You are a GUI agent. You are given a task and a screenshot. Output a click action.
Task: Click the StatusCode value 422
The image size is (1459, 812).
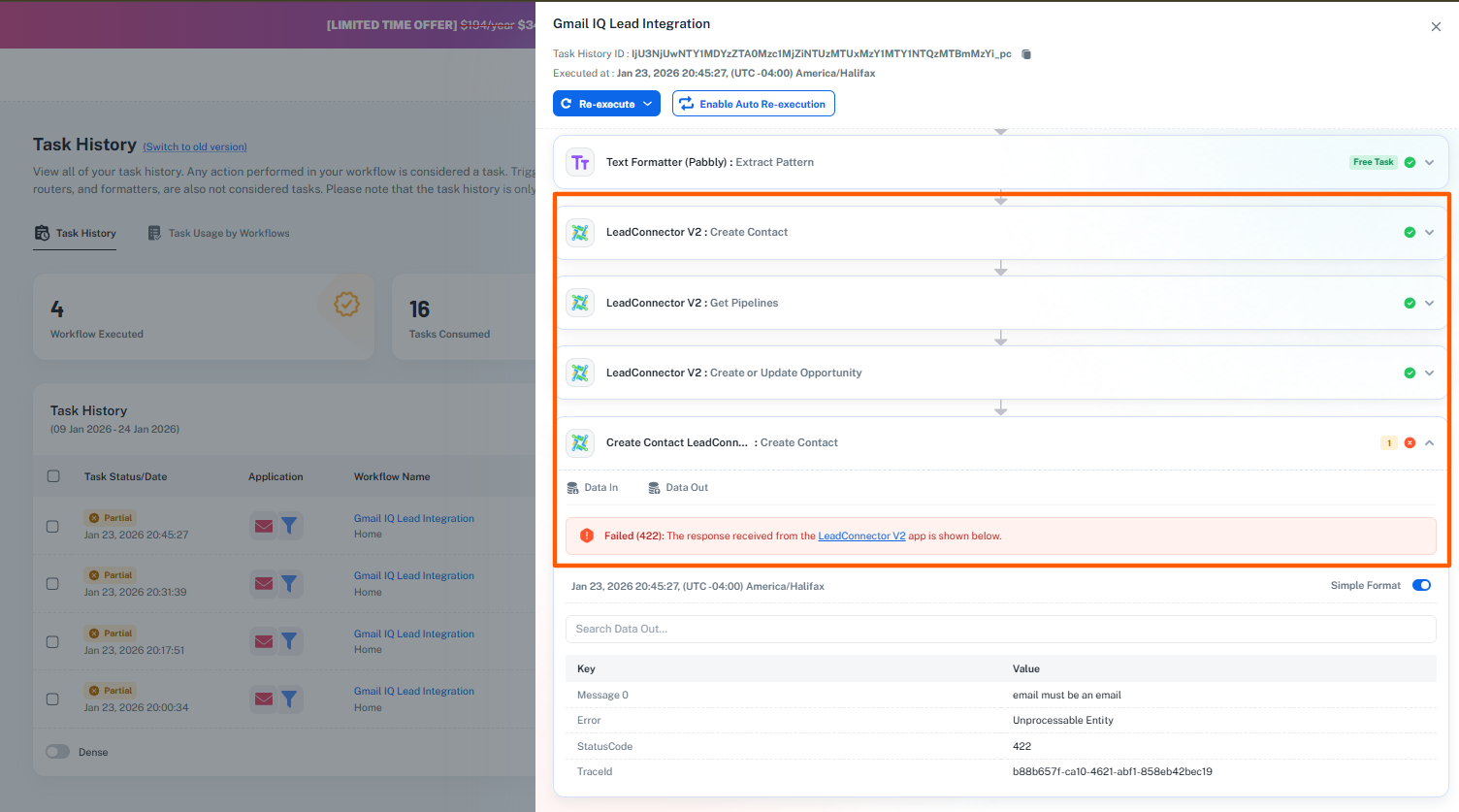click(1021, 746)
